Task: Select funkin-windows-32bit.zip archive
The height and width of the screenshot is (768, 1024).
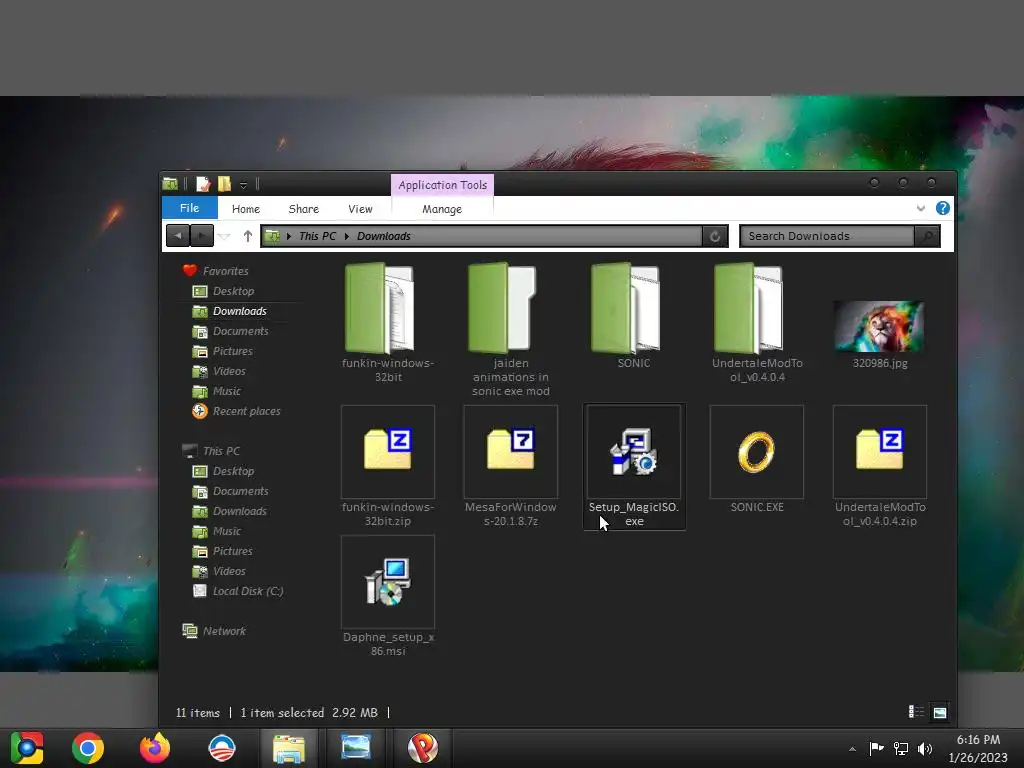Action: pos(387,466)
